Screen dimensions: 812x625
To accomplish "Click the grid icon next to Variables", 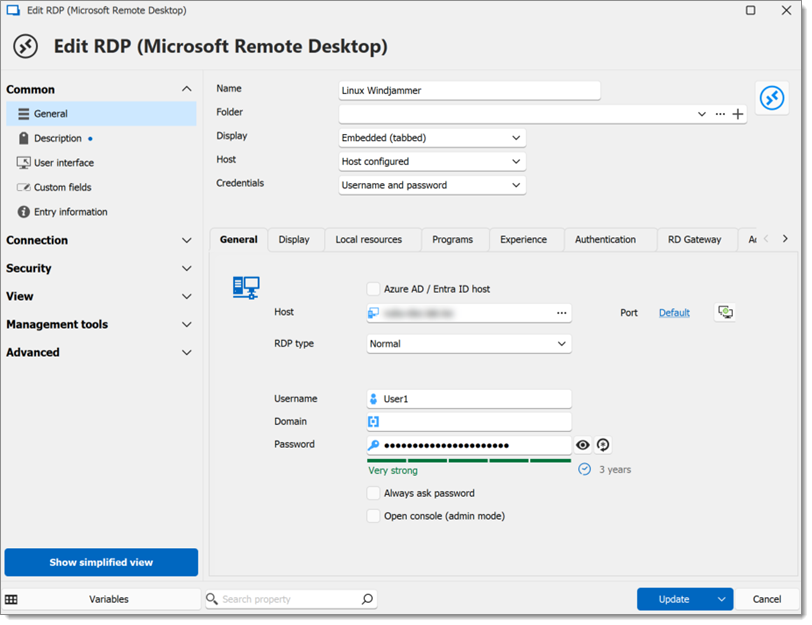I will 11,599.
